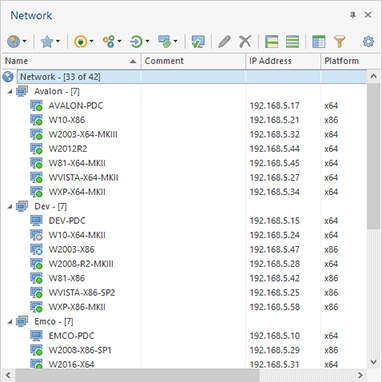Viewport: 382px width, 382px height.
Task: Click the IP address 192.168.5.15
Action: click(275, 220)
